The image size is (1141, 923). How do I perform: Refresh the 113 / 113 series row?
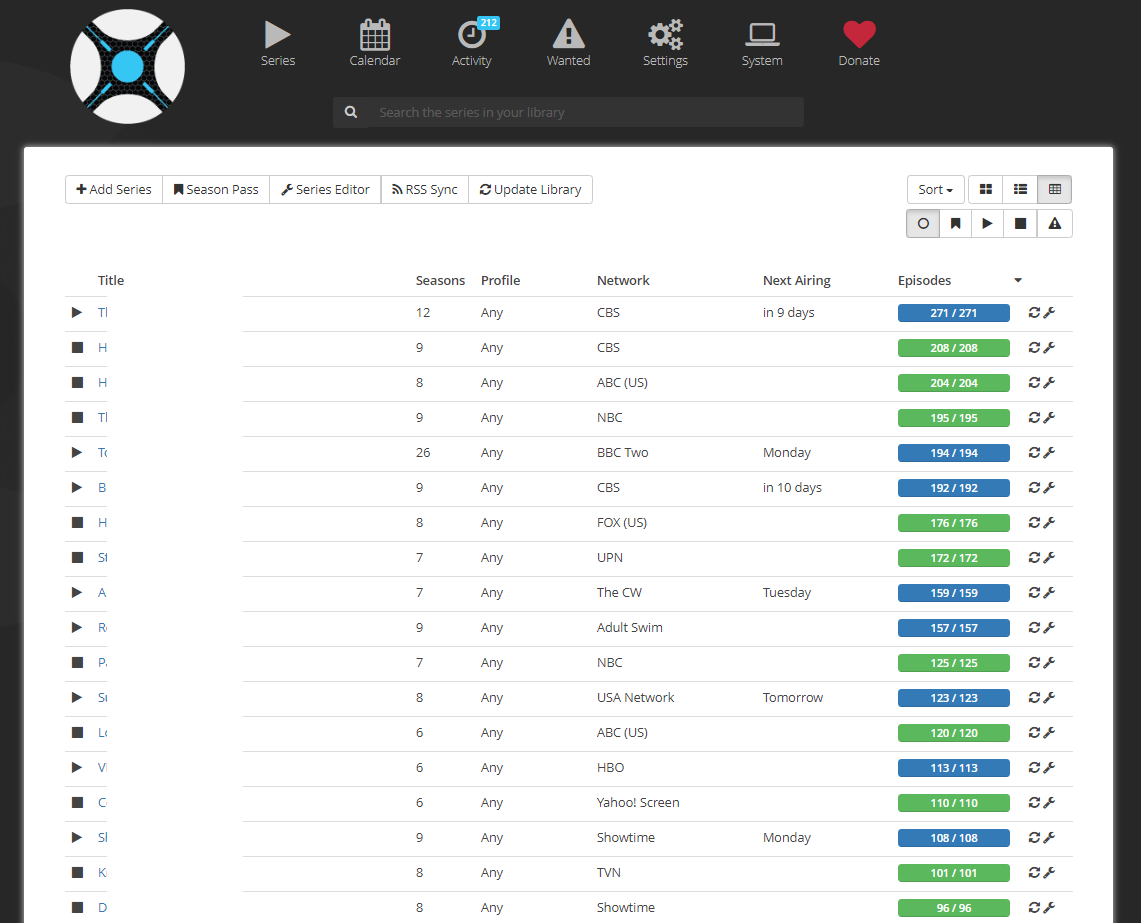click(x=1034, y=766)
